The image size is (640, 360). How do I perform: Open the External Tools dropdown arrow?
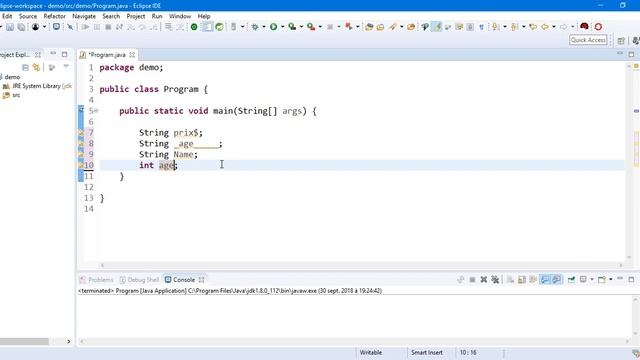[320, 27]
